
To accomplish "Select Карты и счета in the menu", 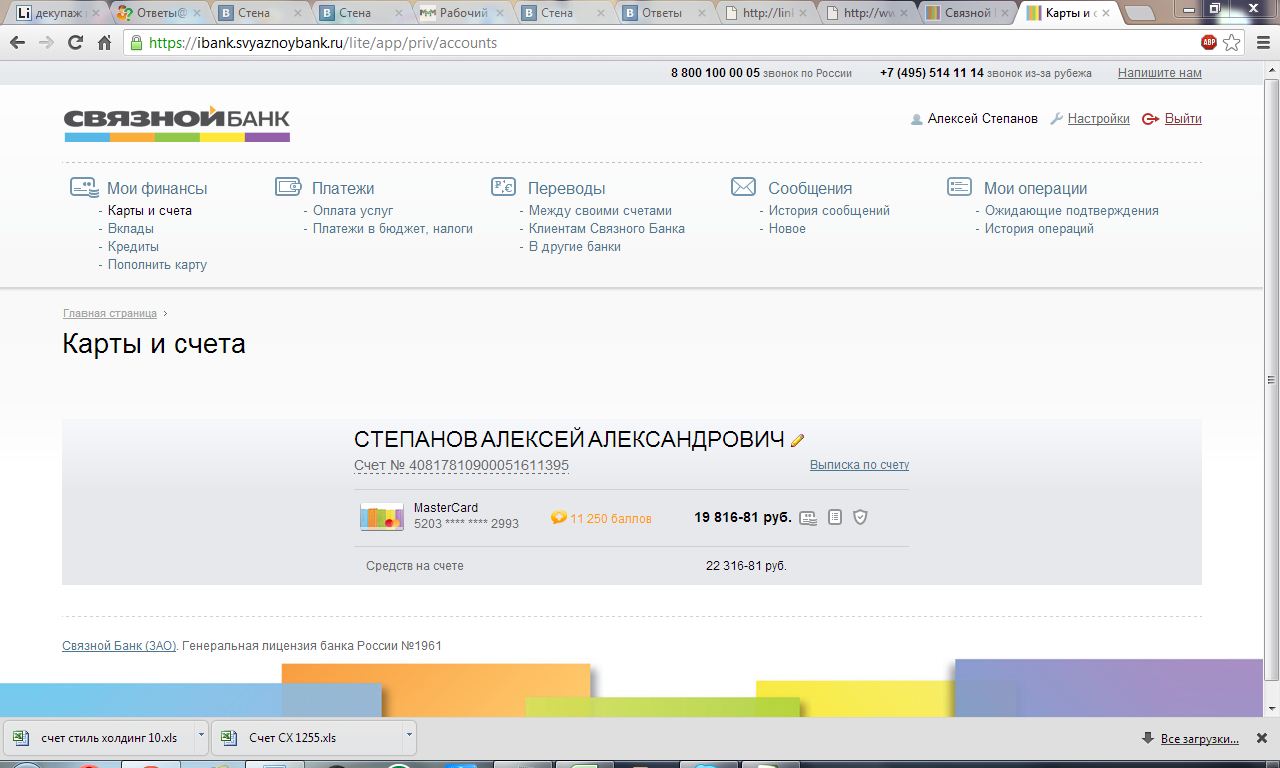I will click(150, 211).
